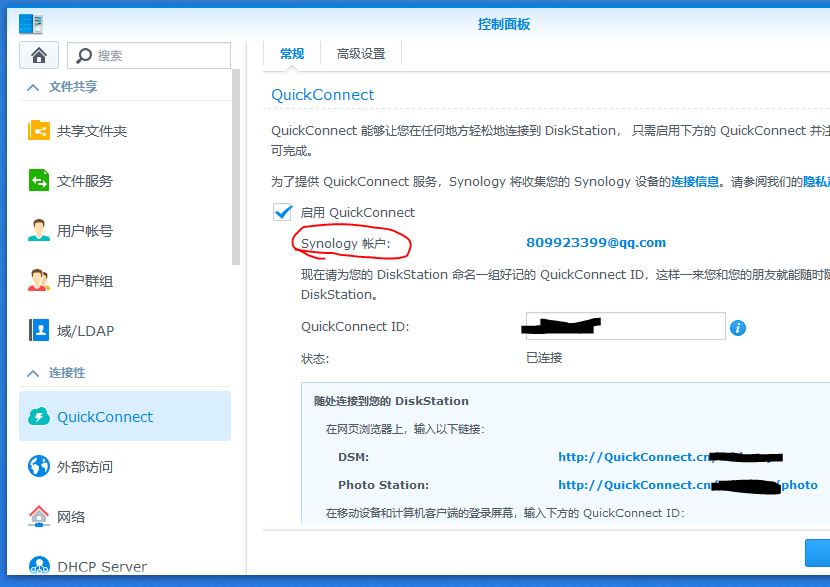Open User accounts icon
The width and height of the screenshot is (830, 587).
[39, 230]
